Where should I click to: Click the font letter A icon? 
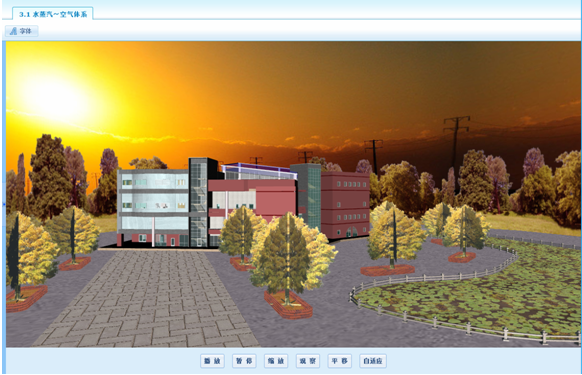point(13,31)
